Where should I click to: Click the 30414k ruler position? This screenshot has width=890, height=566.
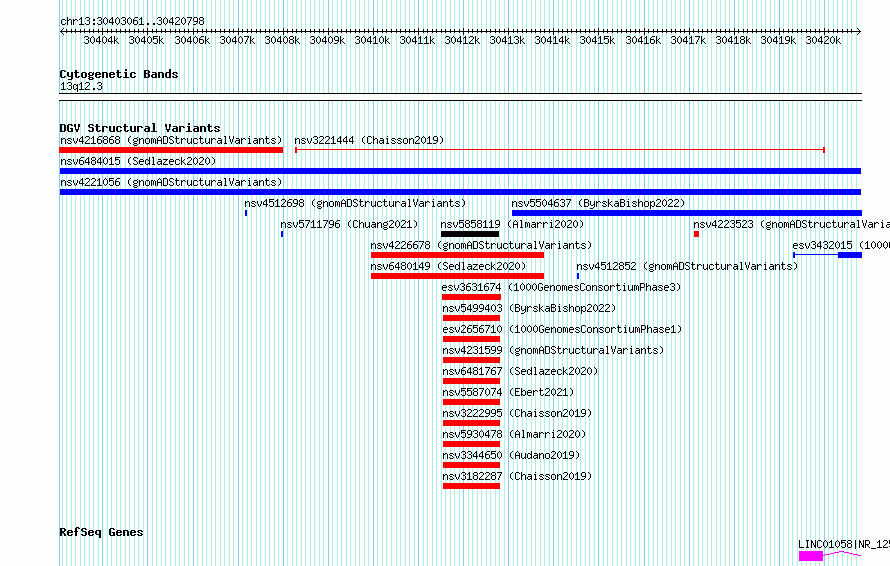[552, 40]
